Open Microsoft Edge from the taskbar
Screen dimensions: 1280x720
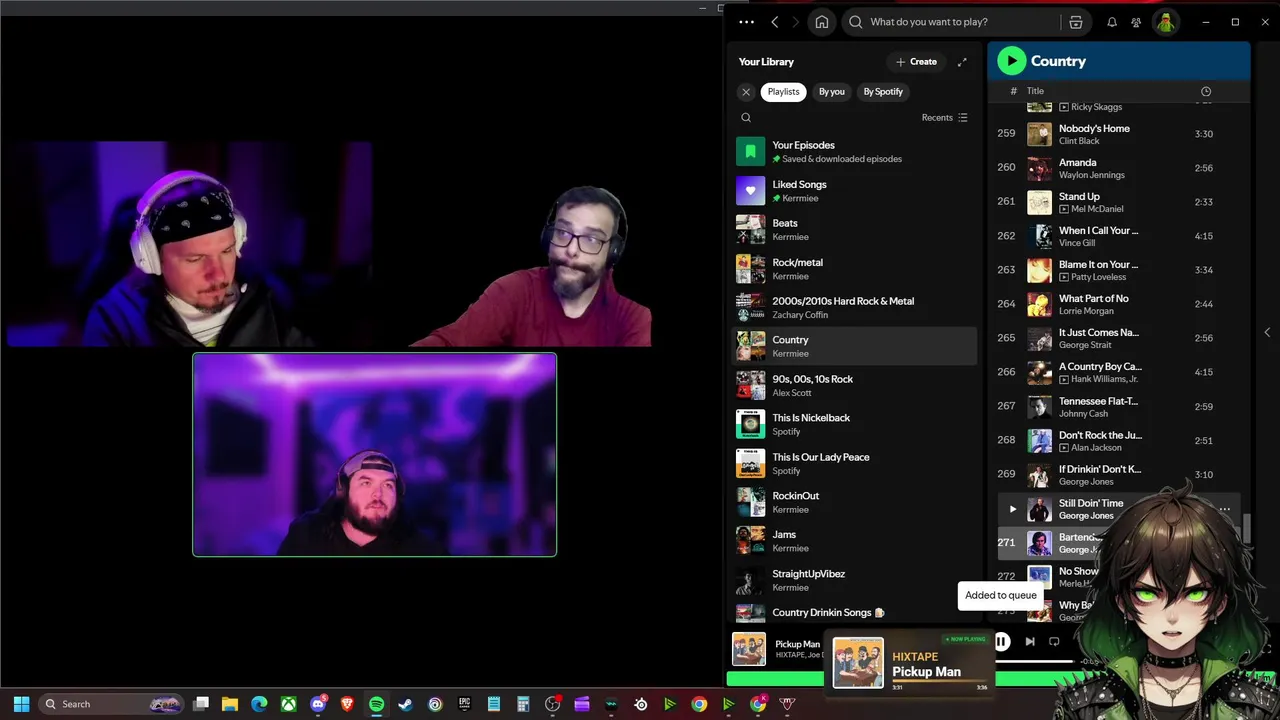(259, 704)
